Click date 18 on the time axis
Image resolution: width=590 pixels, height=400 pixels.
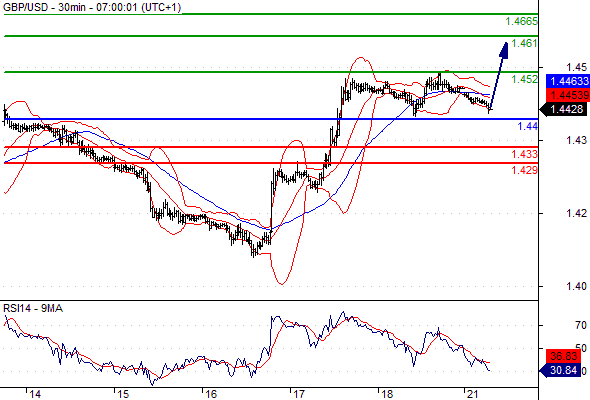387,394
